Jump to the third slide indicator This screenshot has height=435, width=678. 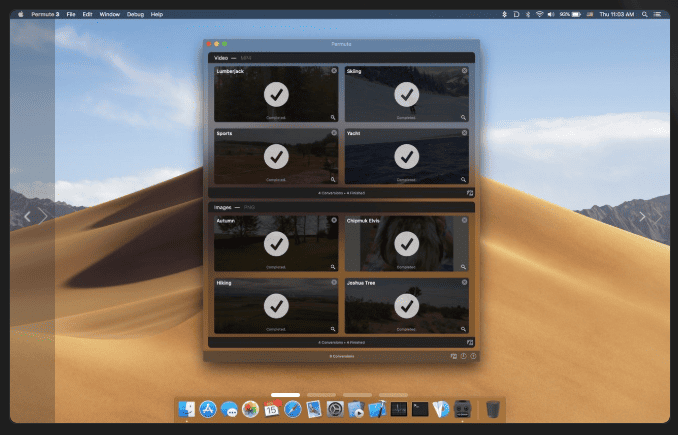click(x=357, y=395)
